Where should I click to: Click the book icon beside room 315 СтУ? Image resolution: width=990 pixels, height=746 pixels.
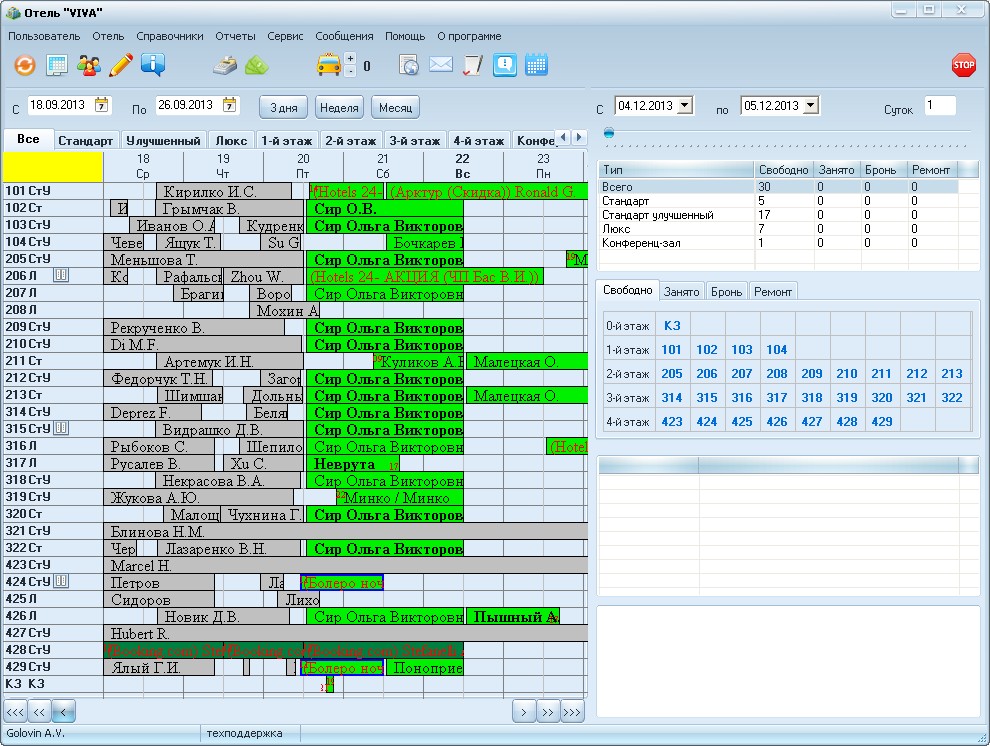pos(61,429)
